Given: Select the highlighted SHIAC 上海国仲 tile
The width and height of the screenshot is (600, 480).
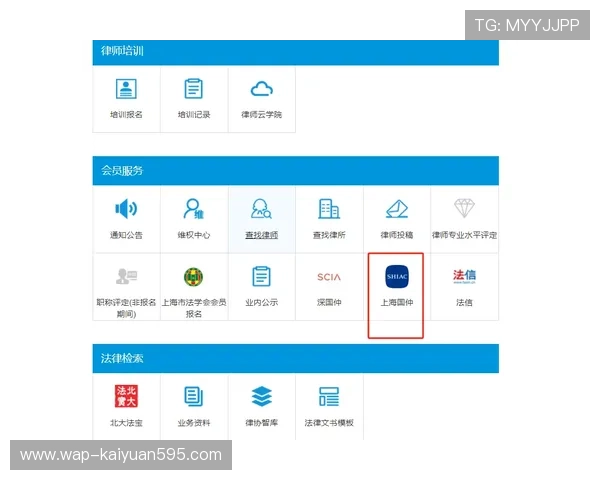Looking at the screenshot, I should [397, 277].
